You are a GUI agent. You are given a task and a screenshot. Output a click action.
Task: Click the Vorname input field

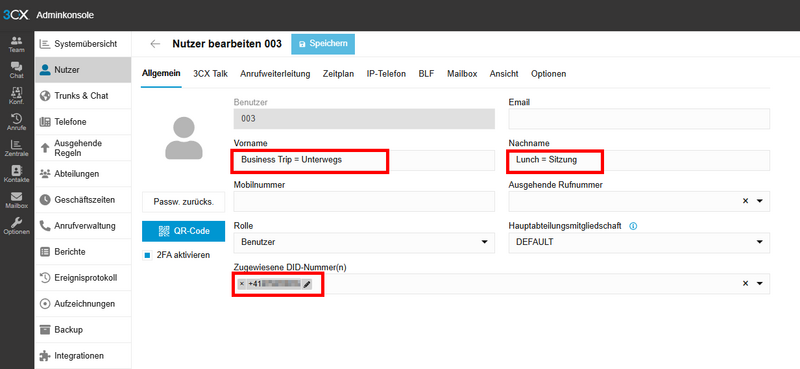click(x=364, y=160)
